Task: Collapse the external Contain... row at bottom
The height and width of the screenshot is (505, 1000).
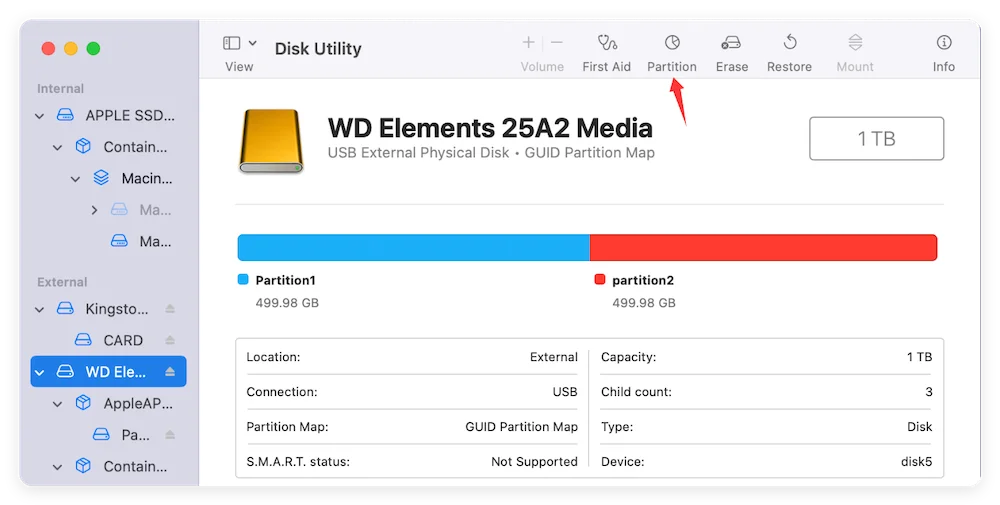Action: [57, 467]
